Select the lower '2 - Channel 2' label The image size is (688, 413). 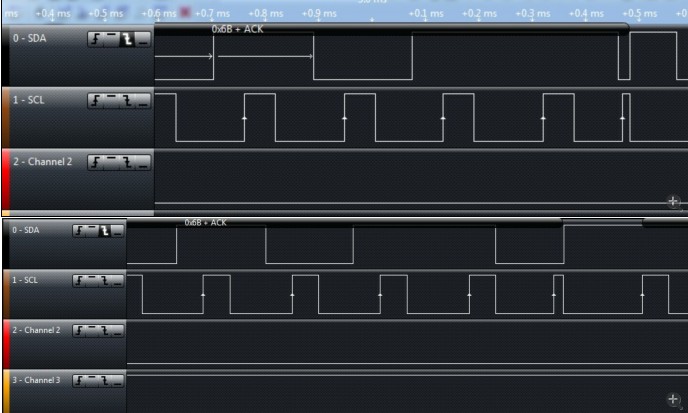(36, 330)
